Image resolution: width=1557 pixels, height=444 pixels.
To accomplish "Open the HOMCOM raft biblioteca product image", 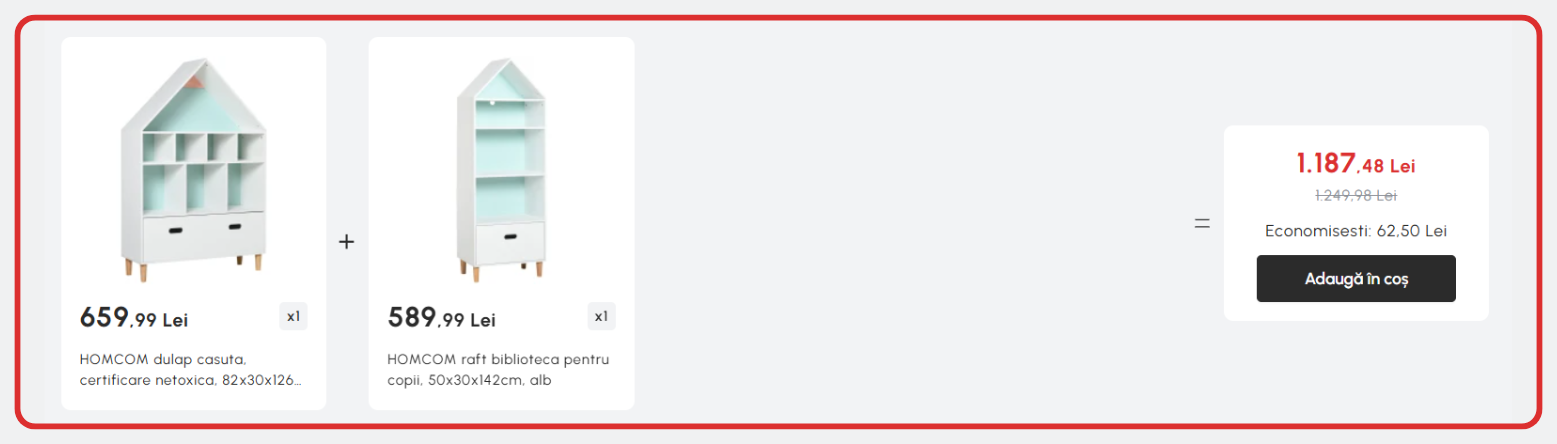I will tap(501, 170).
